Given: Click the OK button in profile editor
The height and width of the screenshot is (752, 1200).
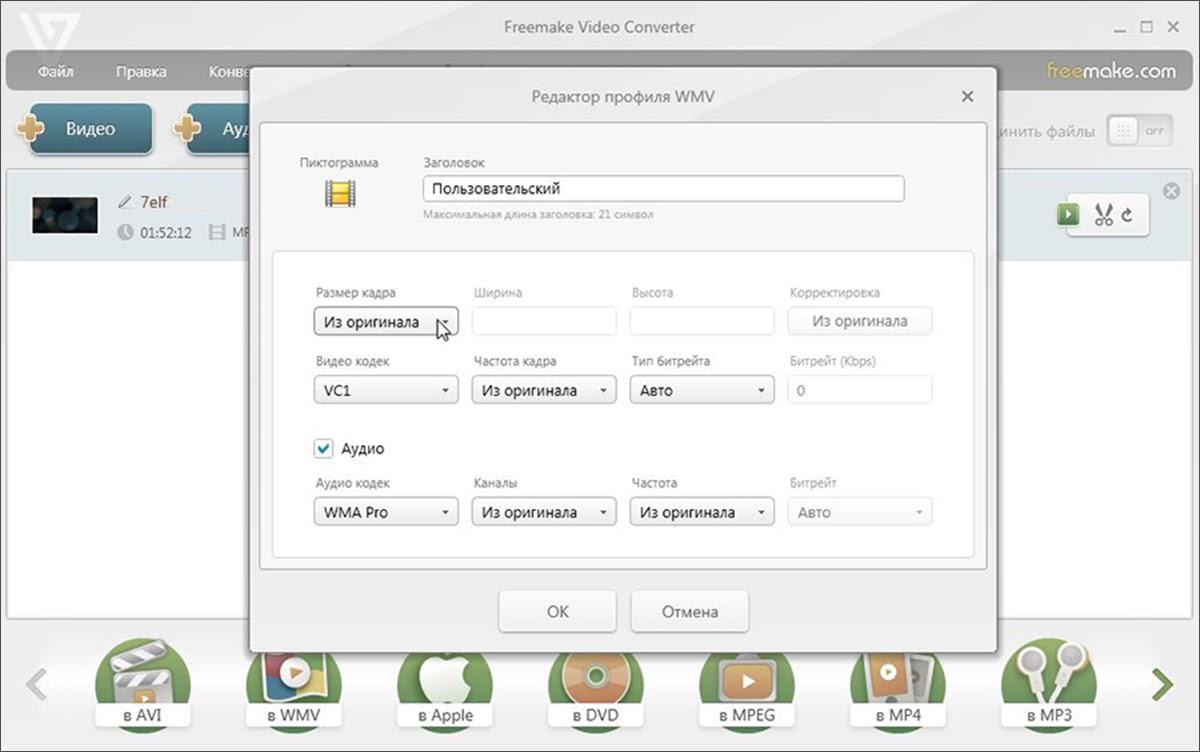Looking at the screenshot, I should click(557, 611).
